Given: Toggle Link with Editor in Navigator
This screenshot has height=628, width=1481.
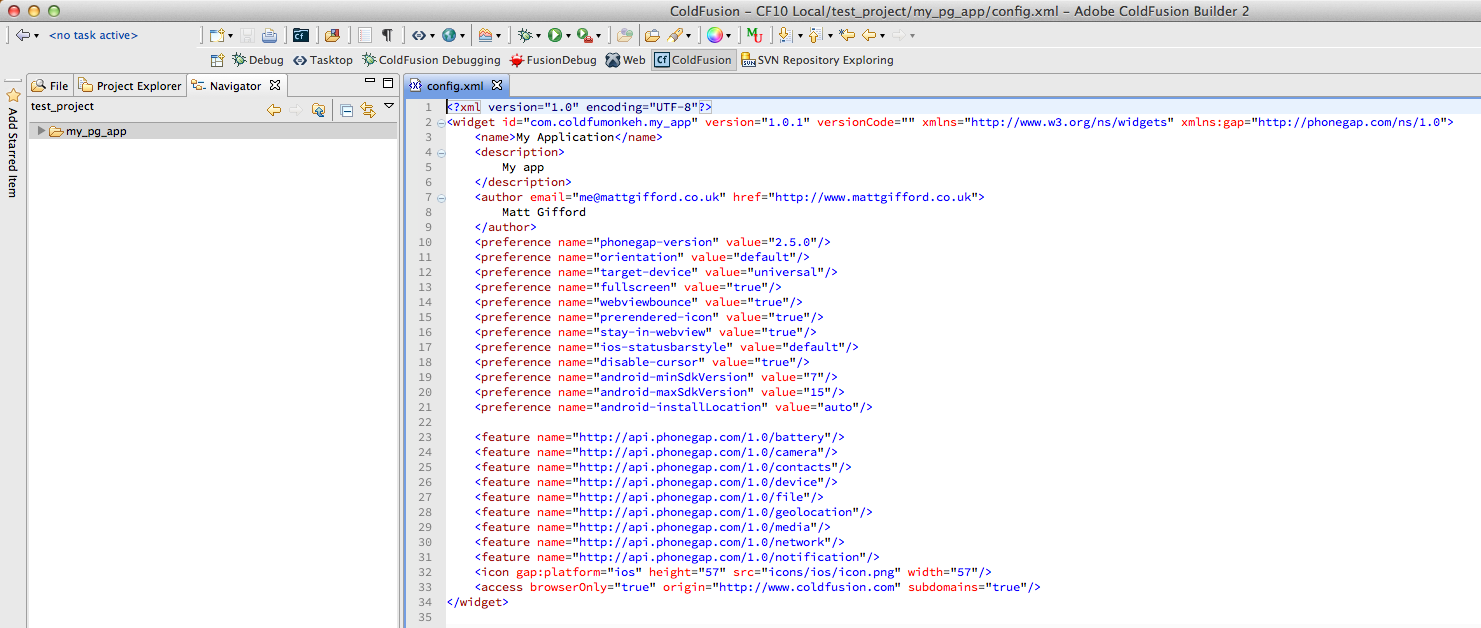Looking at the screenshot, I should [x=368, y=110].
